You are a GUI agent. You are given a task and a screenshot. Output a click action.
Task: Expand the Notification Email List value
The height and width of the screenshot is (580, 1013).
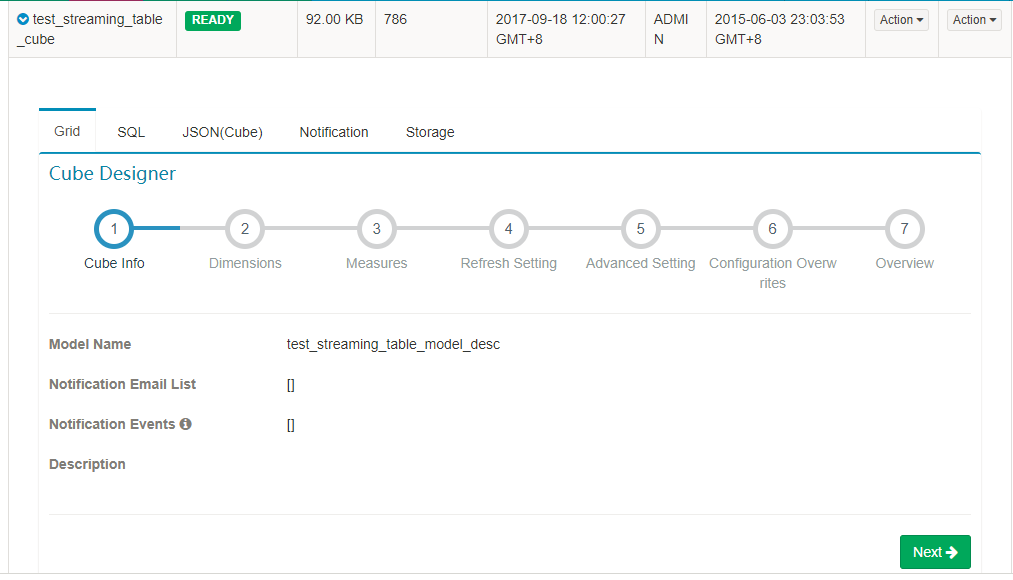point(290,384)
